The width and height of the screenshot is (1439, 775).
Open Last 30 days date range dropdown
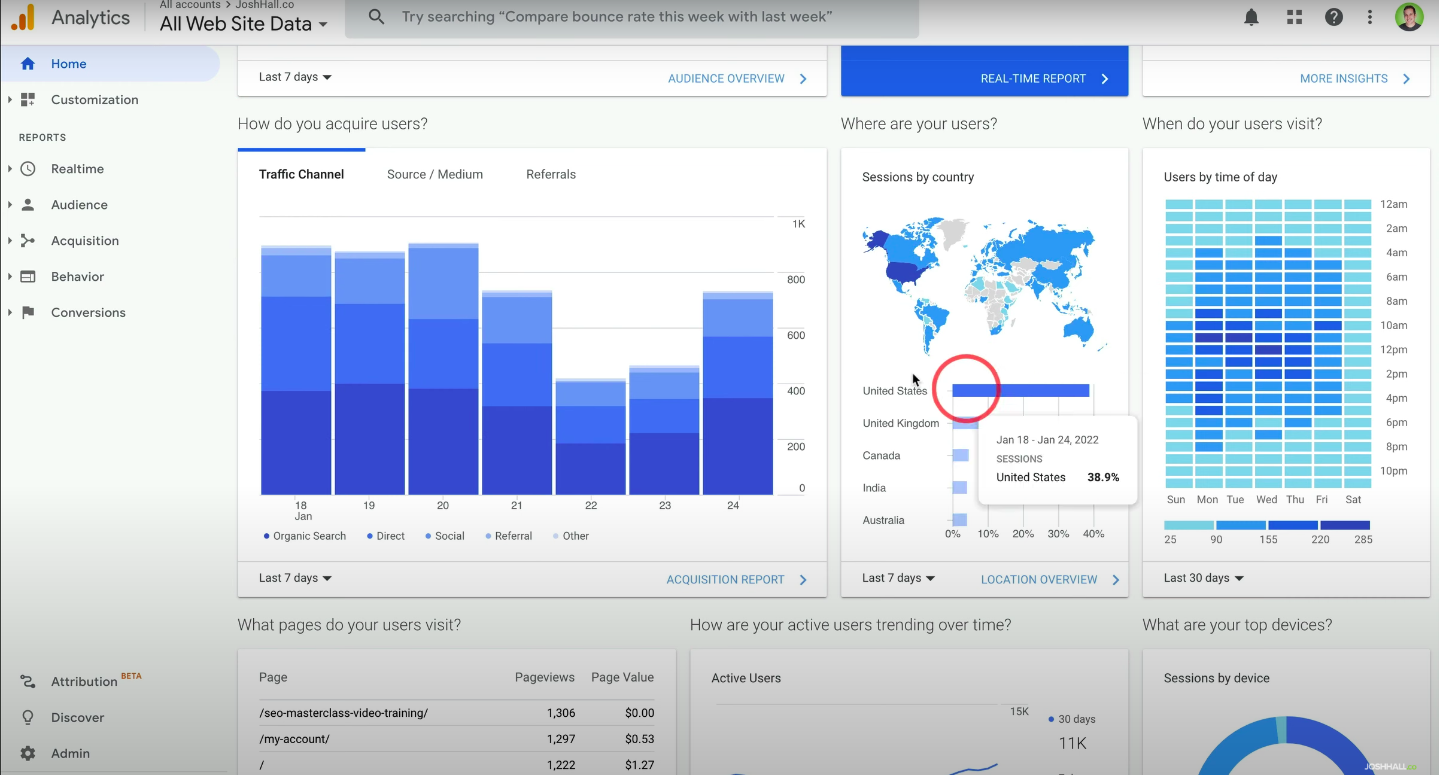tap(1204, 578)
